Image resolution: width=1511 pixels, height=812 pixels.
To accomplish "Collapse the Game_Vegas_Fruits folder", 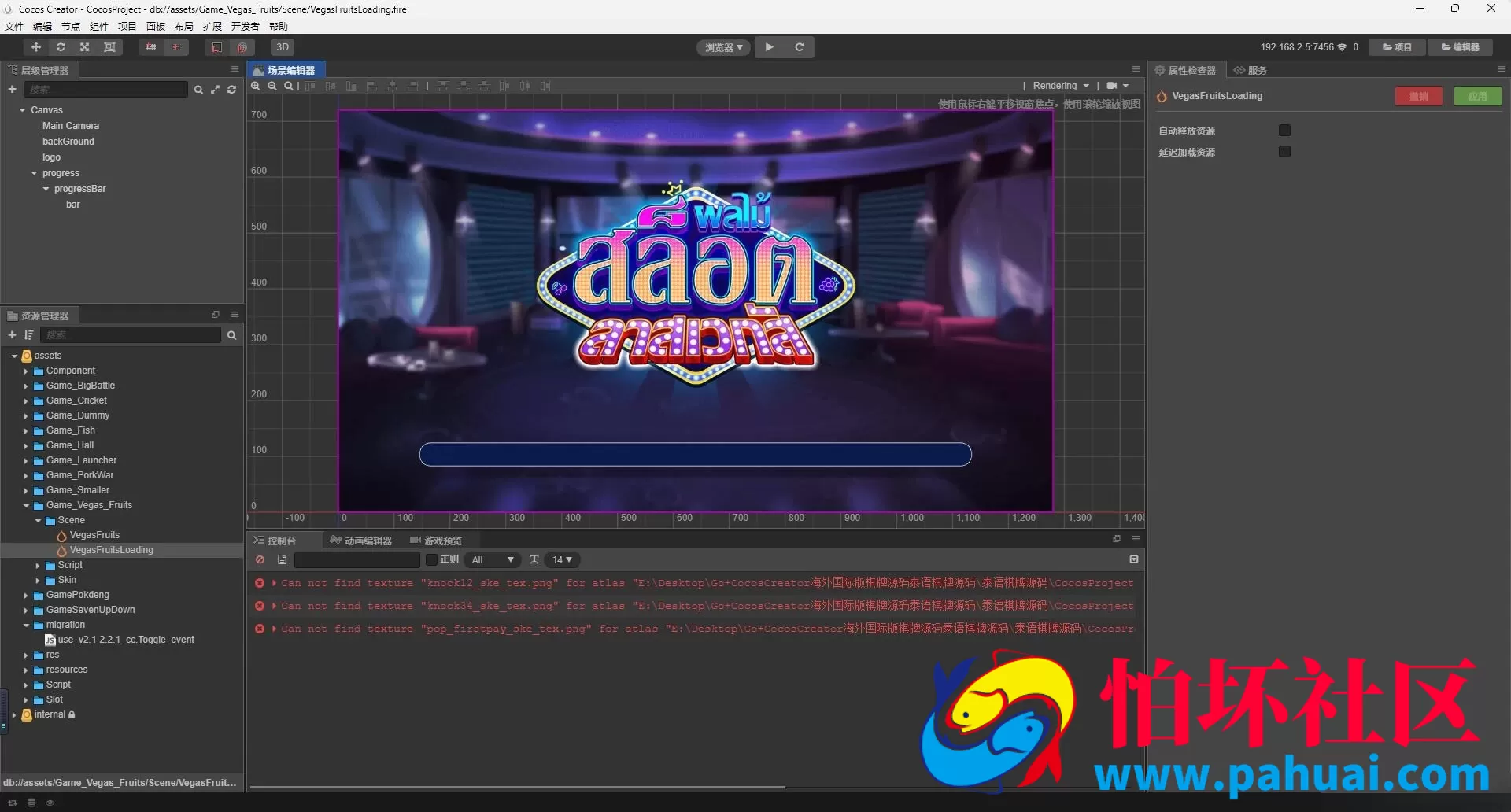I will [25, 506].
